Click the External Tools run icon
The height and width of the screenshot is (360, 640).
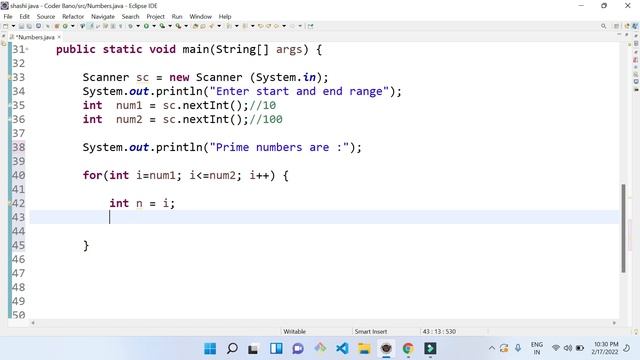[178, 26]
